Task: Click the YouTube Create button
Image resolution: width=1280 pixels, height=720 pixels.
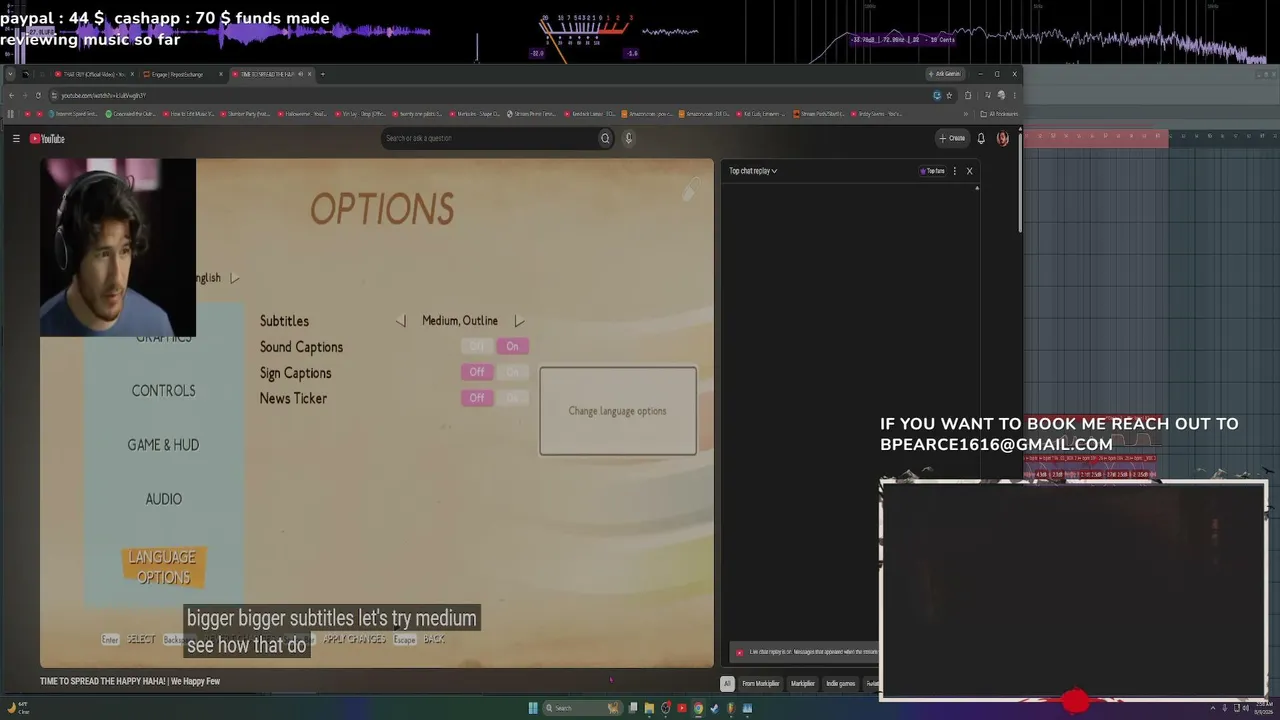Action: tap(952, 138)
